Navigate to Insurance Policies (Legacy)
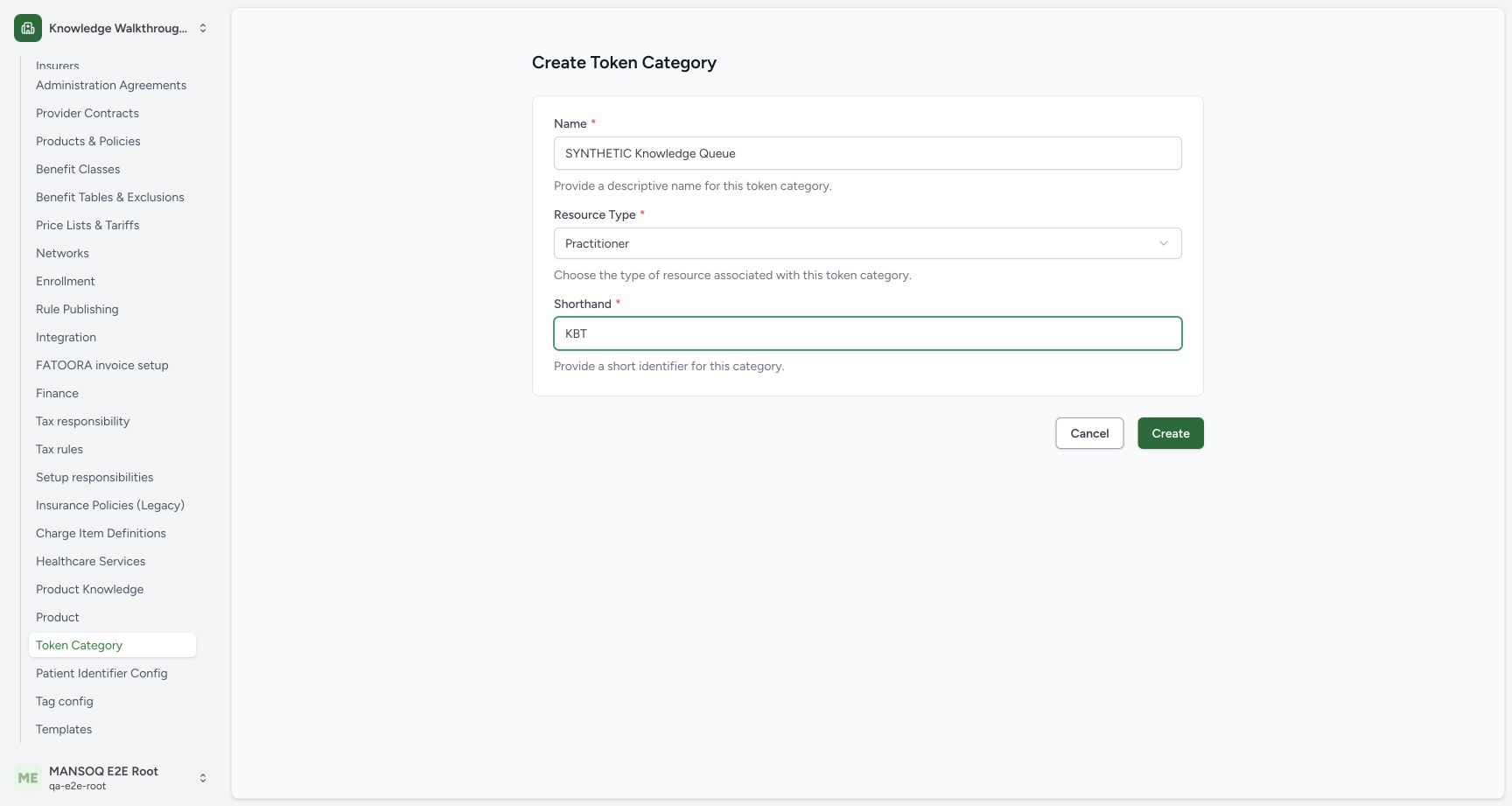 click(x=110, y=505)
